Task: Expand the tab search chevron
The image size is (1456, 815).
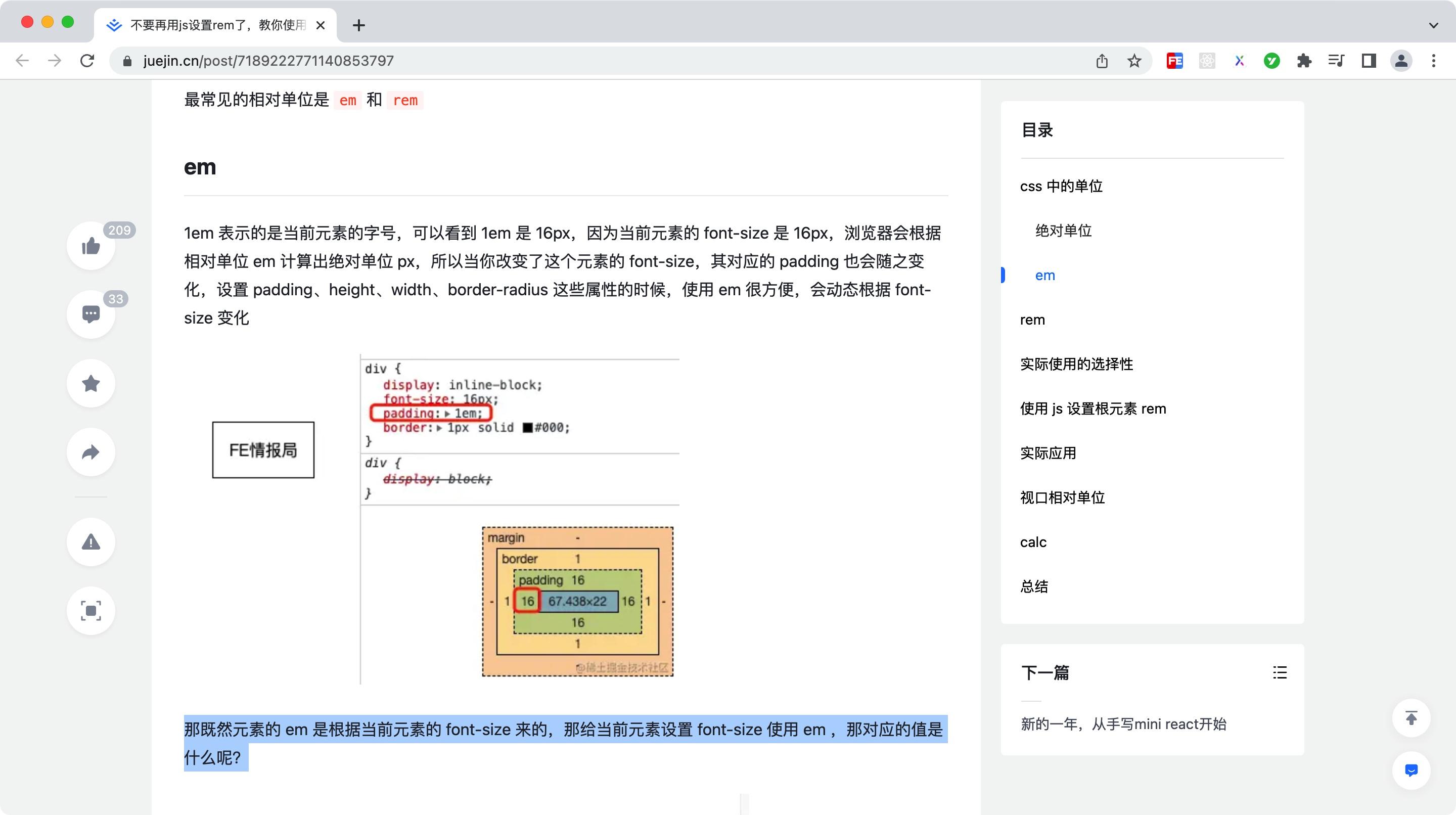Action: pos(1433,25)
